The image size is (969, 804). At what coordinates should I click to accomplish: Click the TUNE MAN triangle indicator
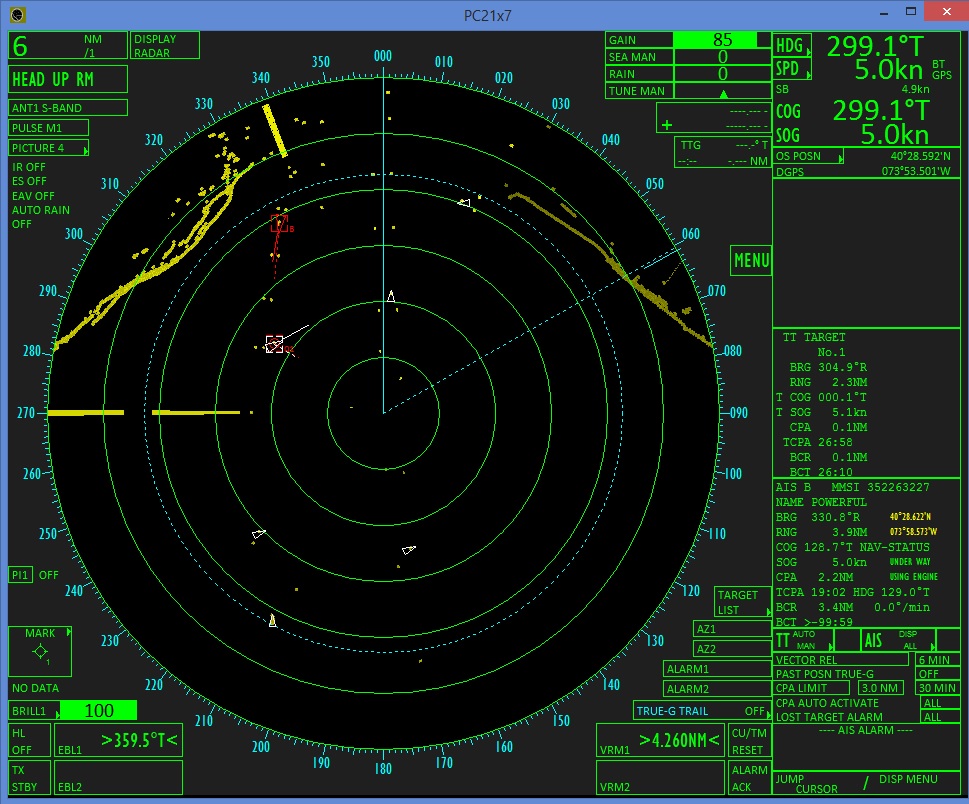tap(723, 92)
